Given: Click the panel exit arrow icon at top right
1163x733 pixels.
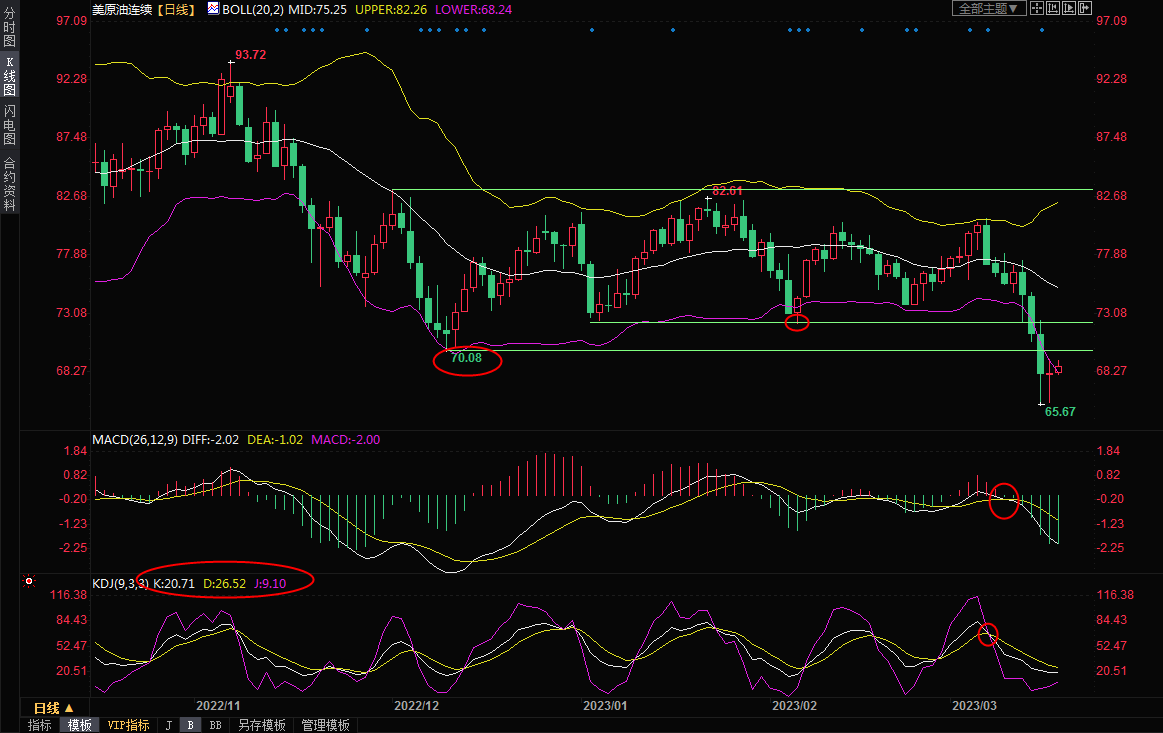Looking at the screenshot, I should point(1084,8).
